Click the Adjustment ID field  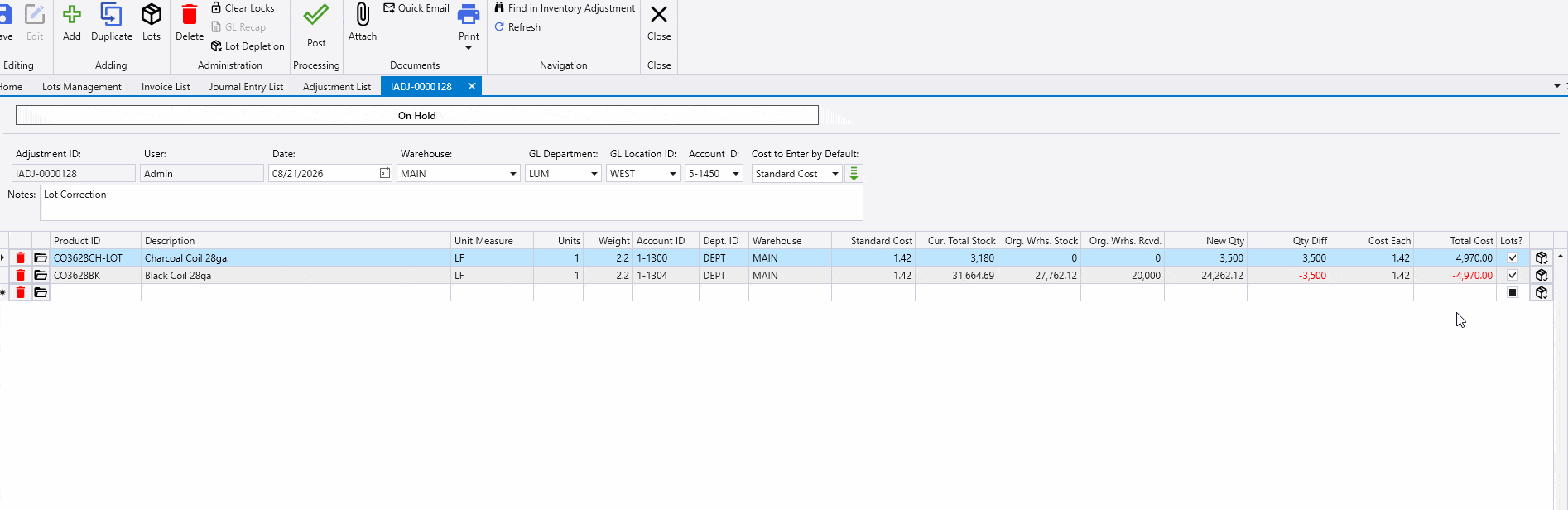click(x=74, y=174)
